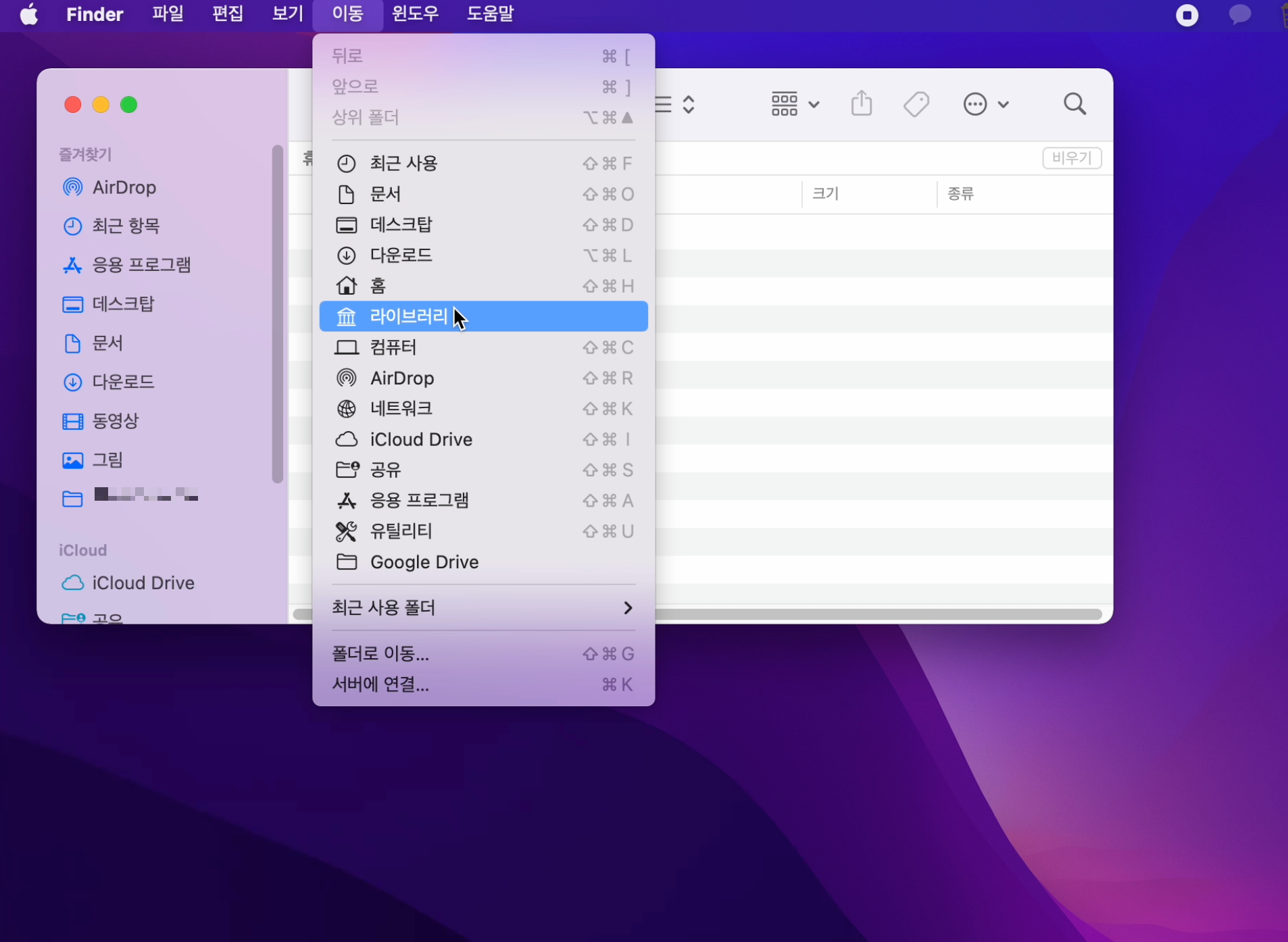Open the Finder menu in the menu bar
Viewport: 1288px width, 942px height.
[95, 14]
